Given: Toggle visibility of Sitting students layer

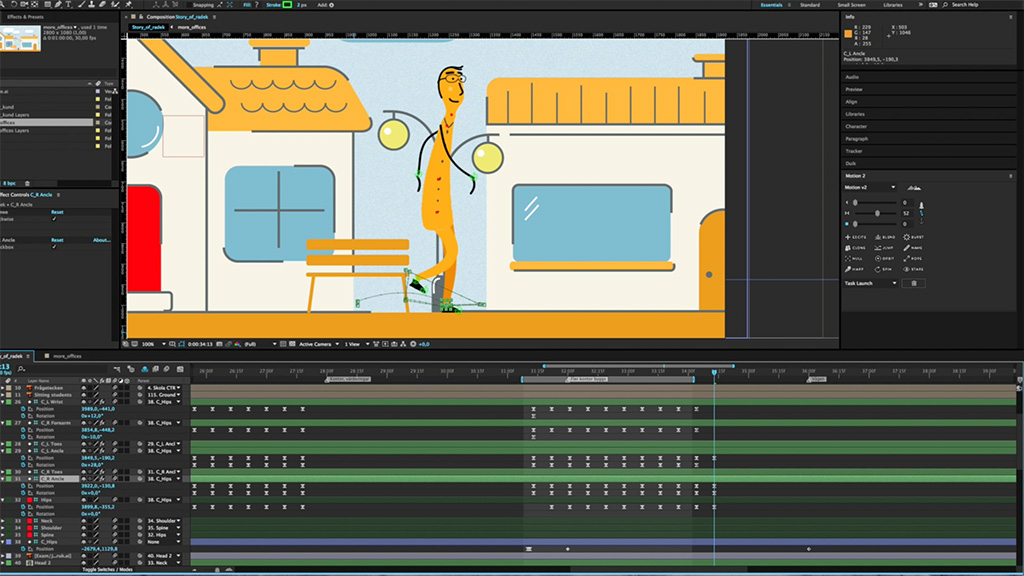Looking at the screenshot, I should coord(84,395).
